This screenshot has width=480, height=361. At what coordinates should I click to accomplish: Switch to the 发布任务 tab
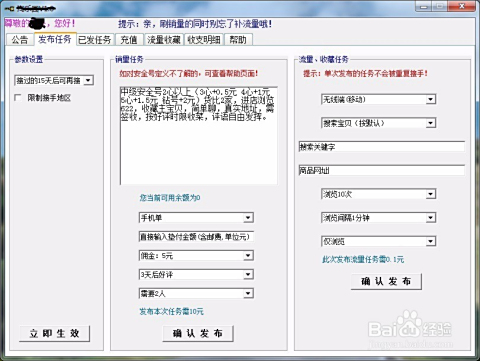(55, 39)
